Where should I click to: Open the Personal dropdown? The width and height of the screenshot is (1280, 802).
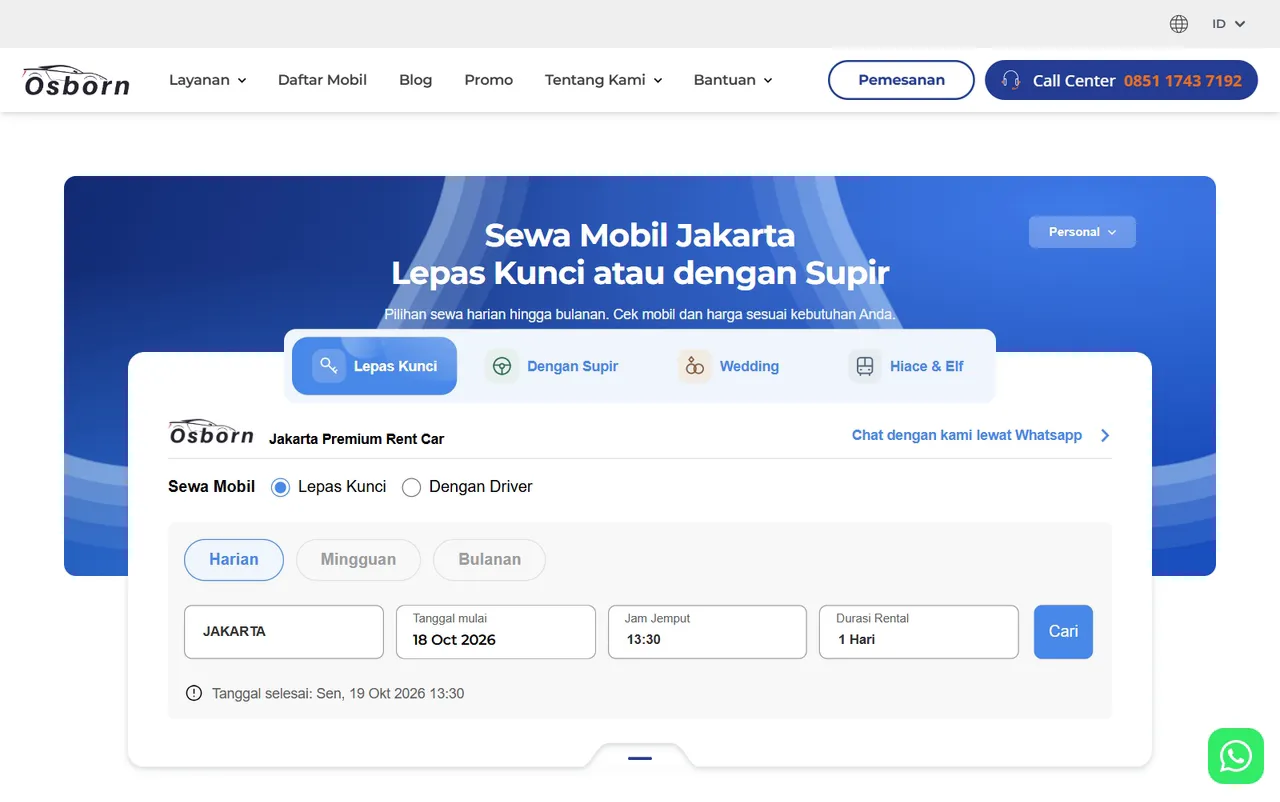pos(1082,232)
